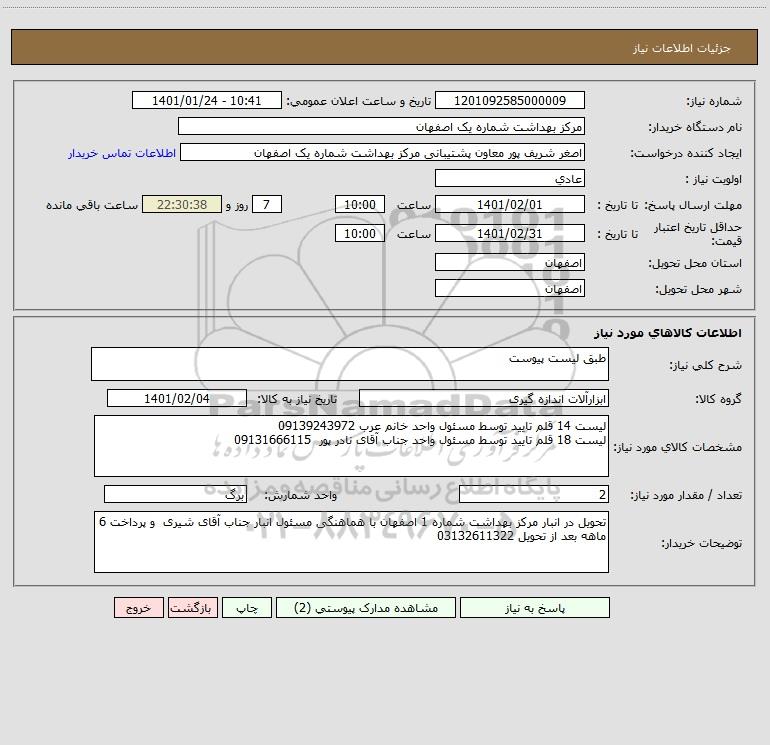
Task: Click the واحد شمارش label
Action: tap(301, 496)
